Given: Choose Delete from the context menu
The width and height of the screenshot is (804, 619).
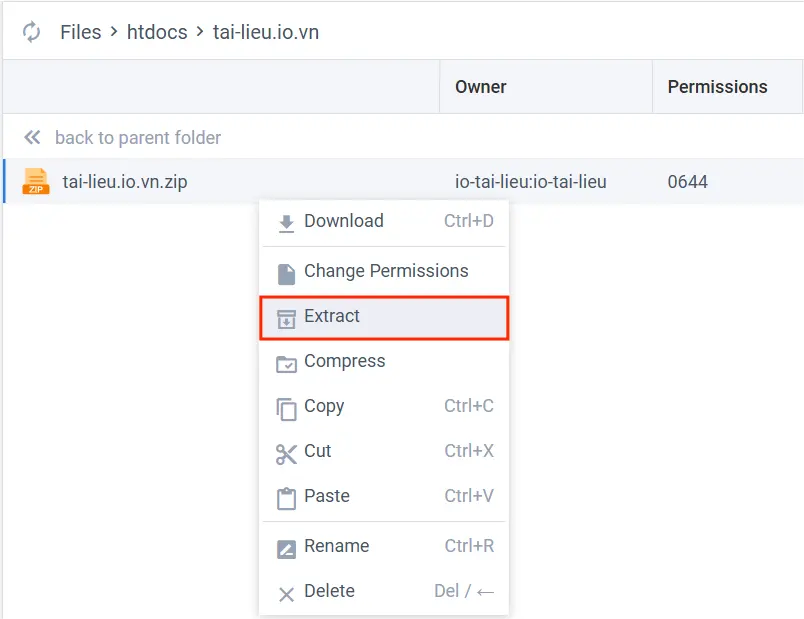Looking at the screenshot, I should 330,591.
